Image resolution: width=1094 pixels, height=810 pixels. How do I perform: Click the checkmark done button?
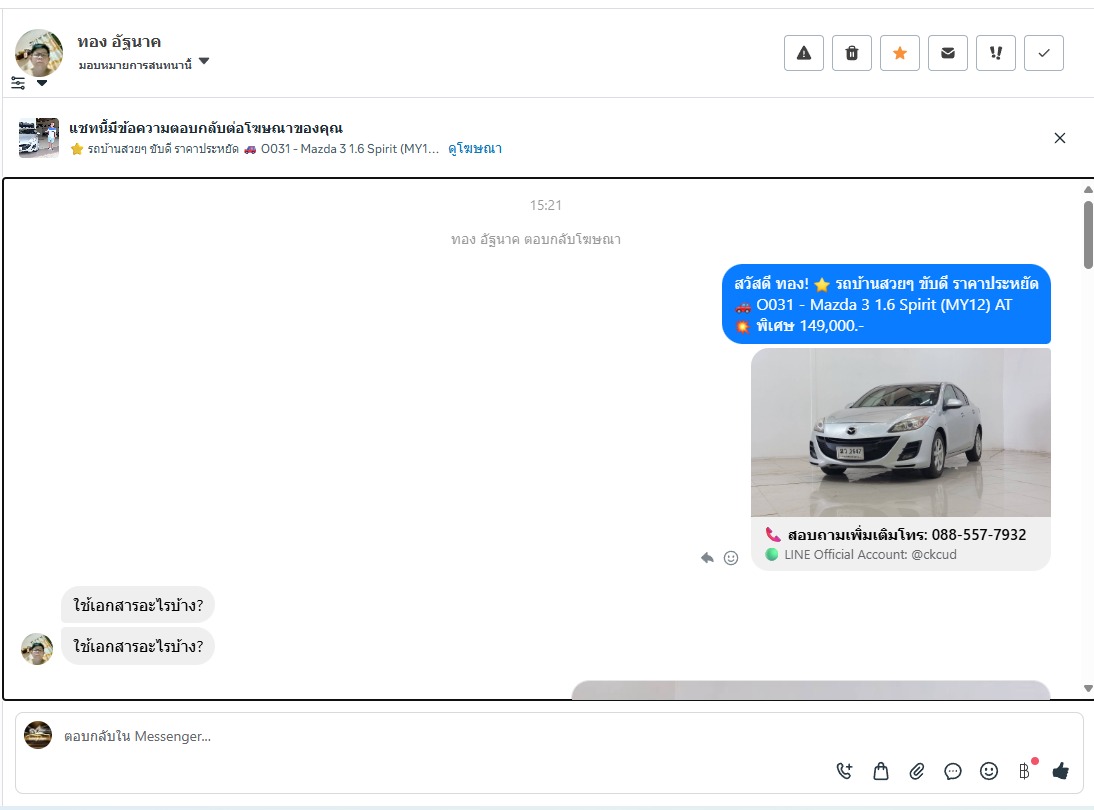click(x=1044, y=53)
